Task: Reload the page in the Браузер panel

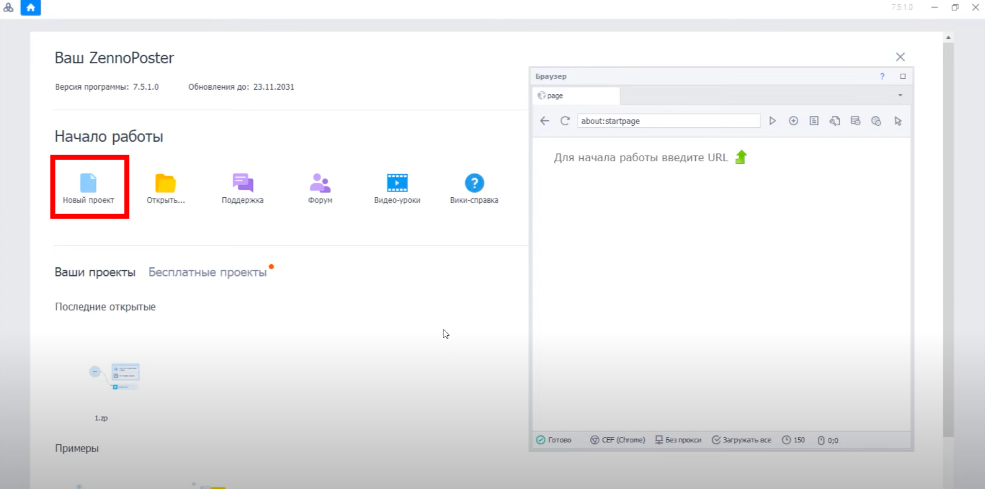Action: [x=565, y=121]
